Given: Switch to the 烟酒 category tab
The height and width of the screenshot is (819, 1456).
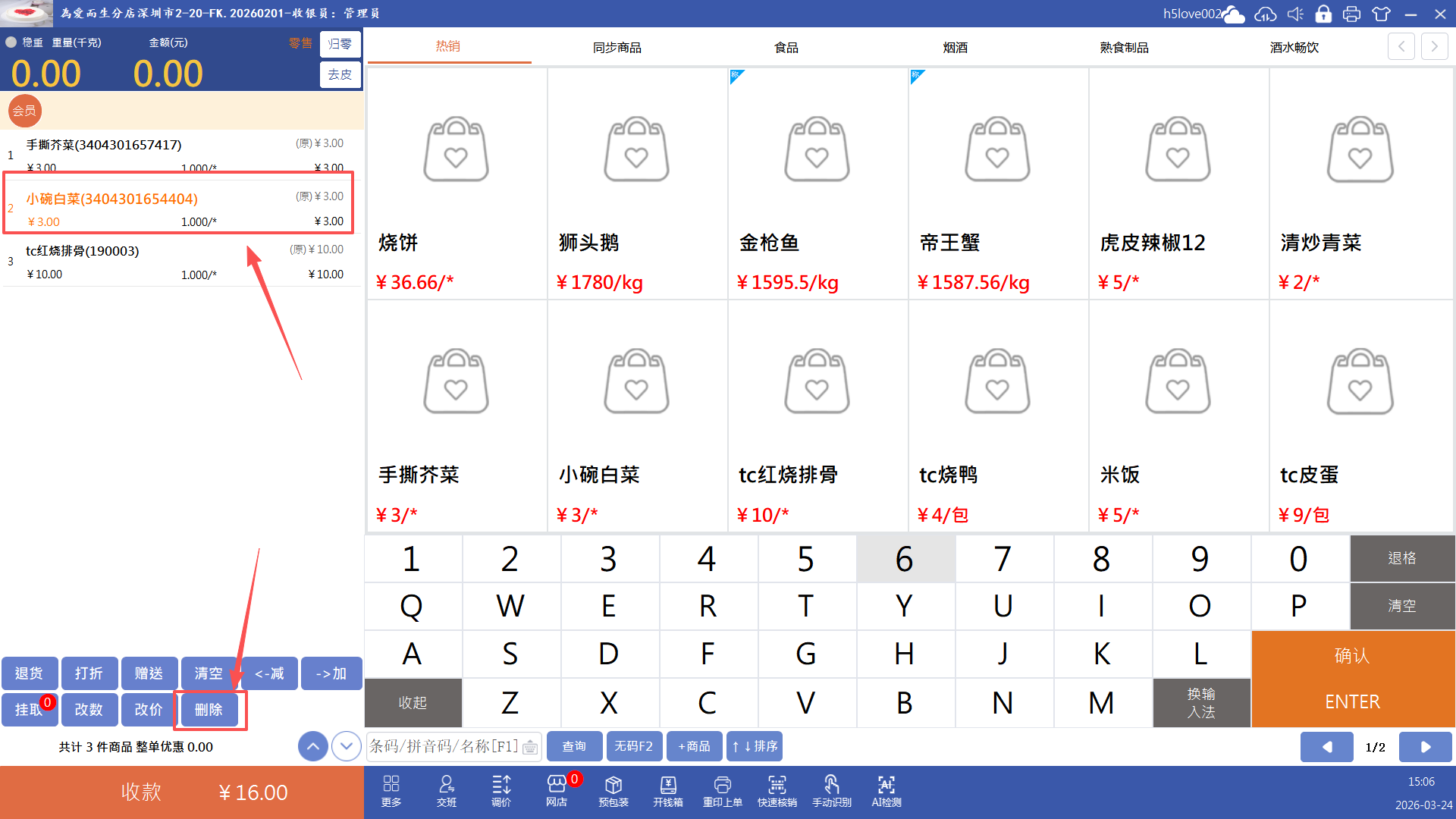Looking at the screenshot, I should (x=955, y=47).
